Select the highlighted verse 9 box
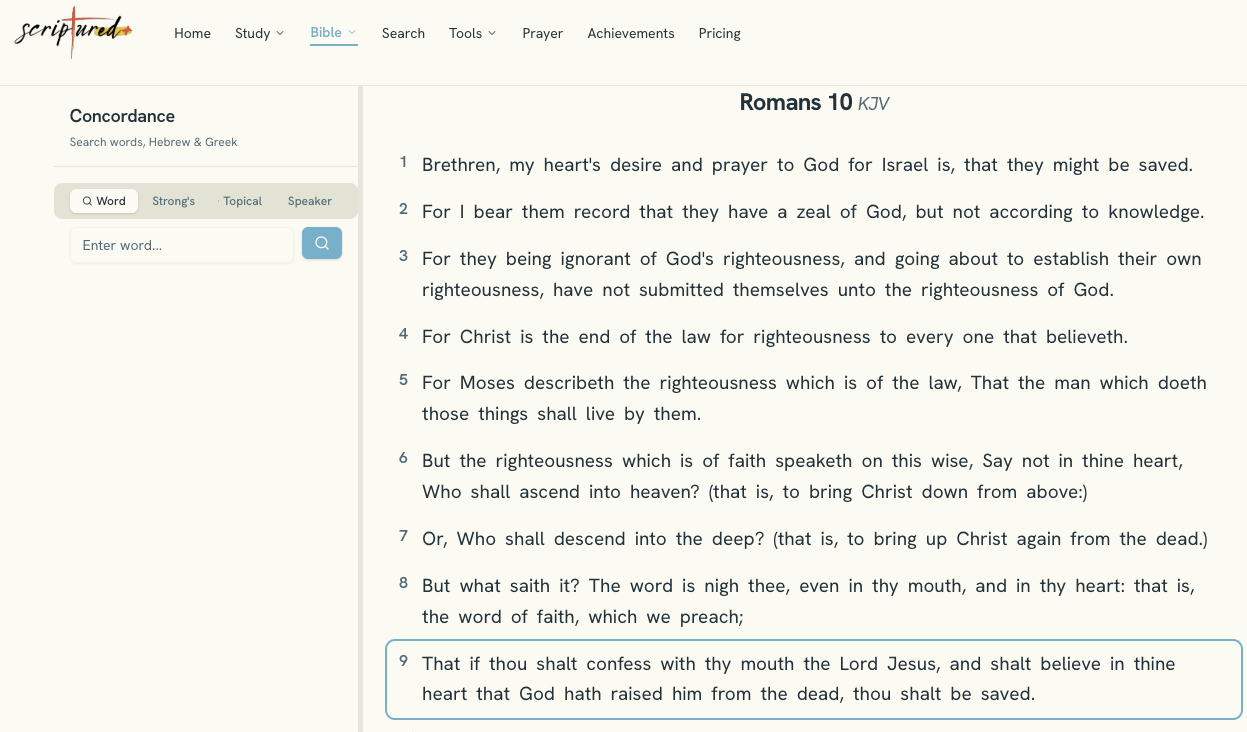Screen dimensions: 1247x732 pyautogui.click(x=814, y=679)
